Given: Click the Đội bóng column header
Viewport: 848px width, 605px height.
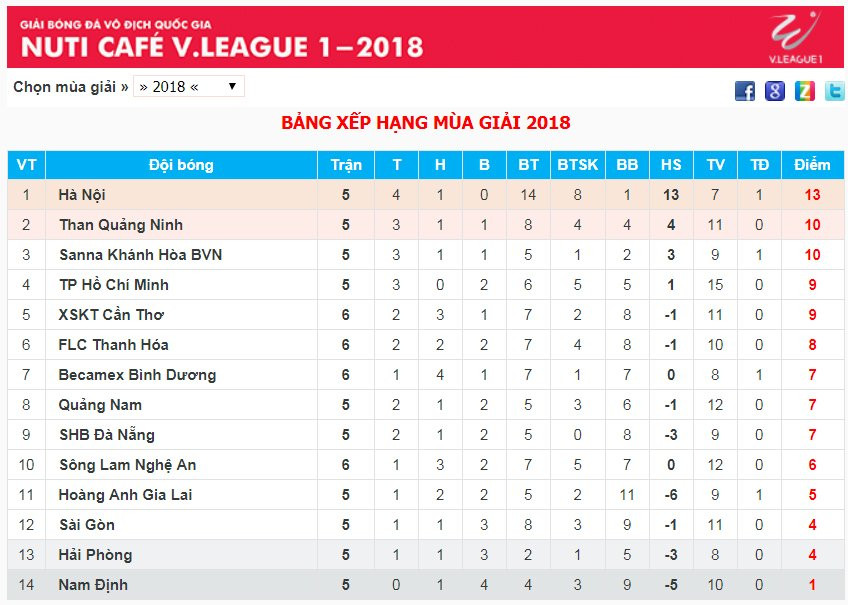Looking at the screenshot, I should (x=181, y=165).
